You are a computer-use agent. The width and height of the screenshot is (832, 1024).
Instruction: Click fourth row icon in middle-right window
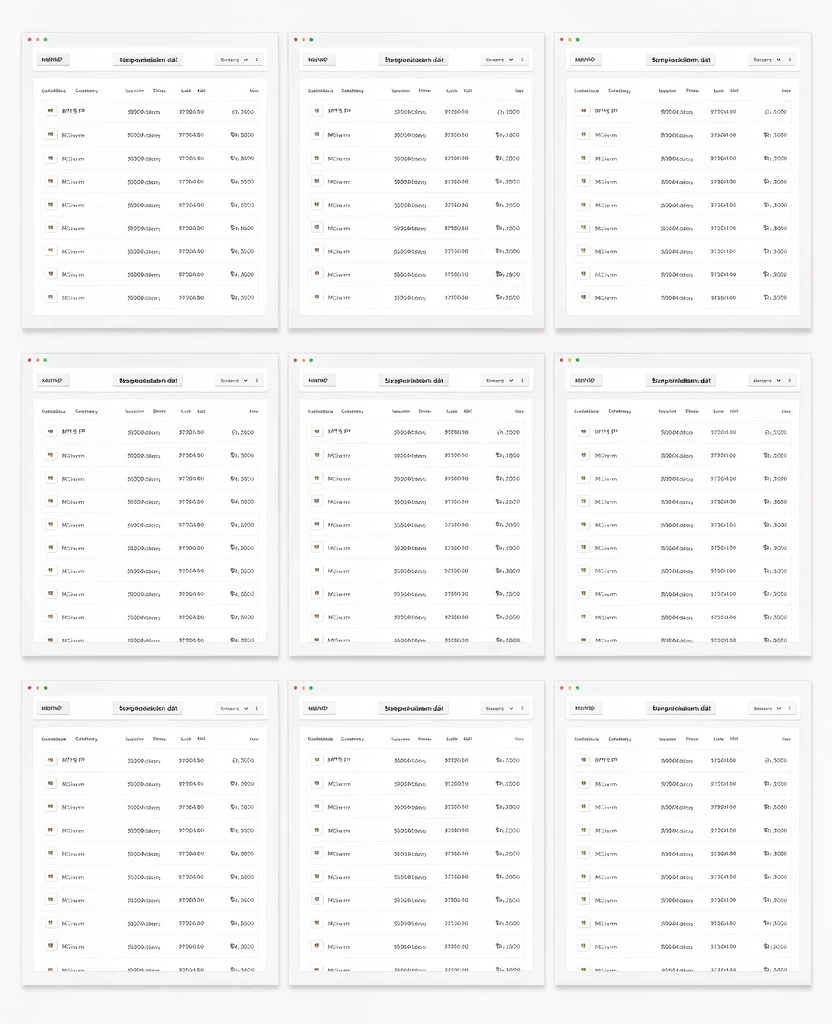(583, 501)
